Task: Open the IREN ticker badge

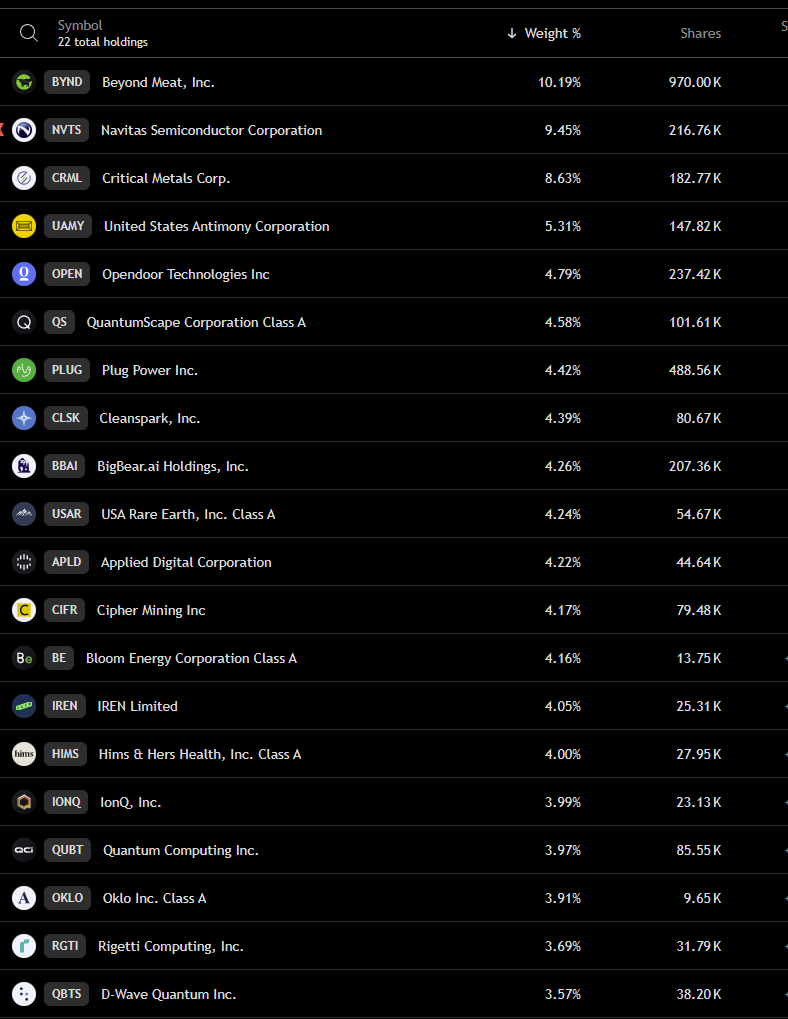Action: click(x=64, y=706)
